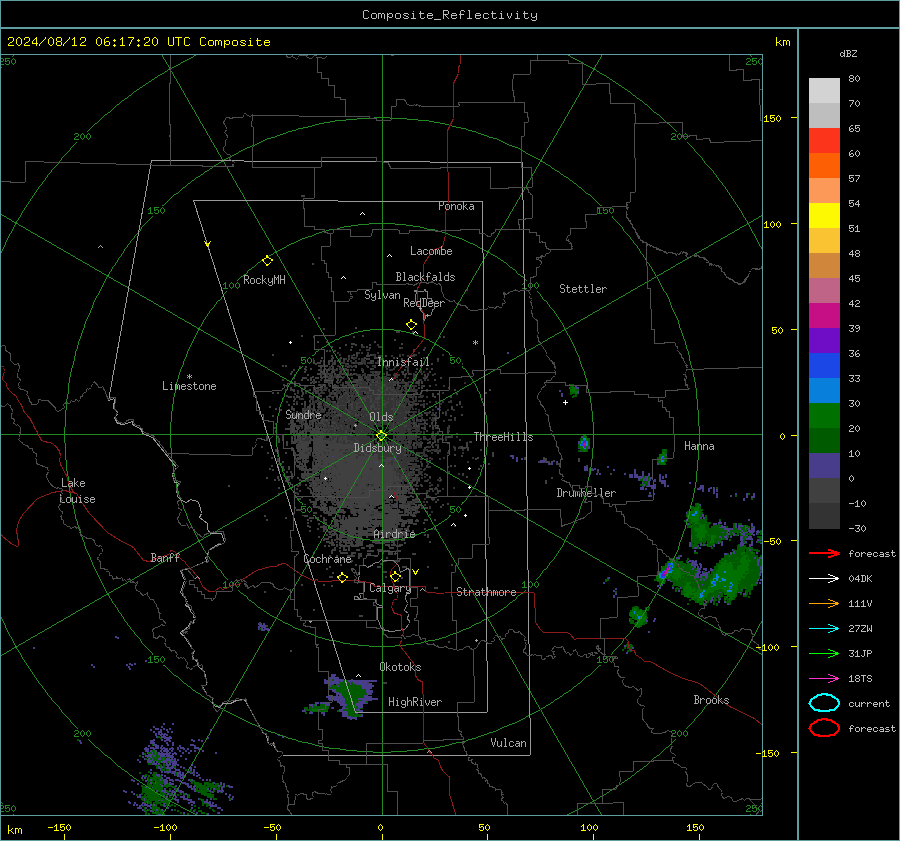Click the RockyMH label
Viewport: 900px width, 841px height.
[x=264, y=280]
